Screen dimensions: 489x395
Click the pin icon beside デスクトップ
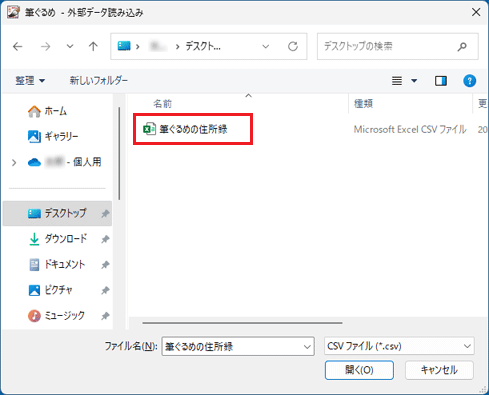(105, 213)
